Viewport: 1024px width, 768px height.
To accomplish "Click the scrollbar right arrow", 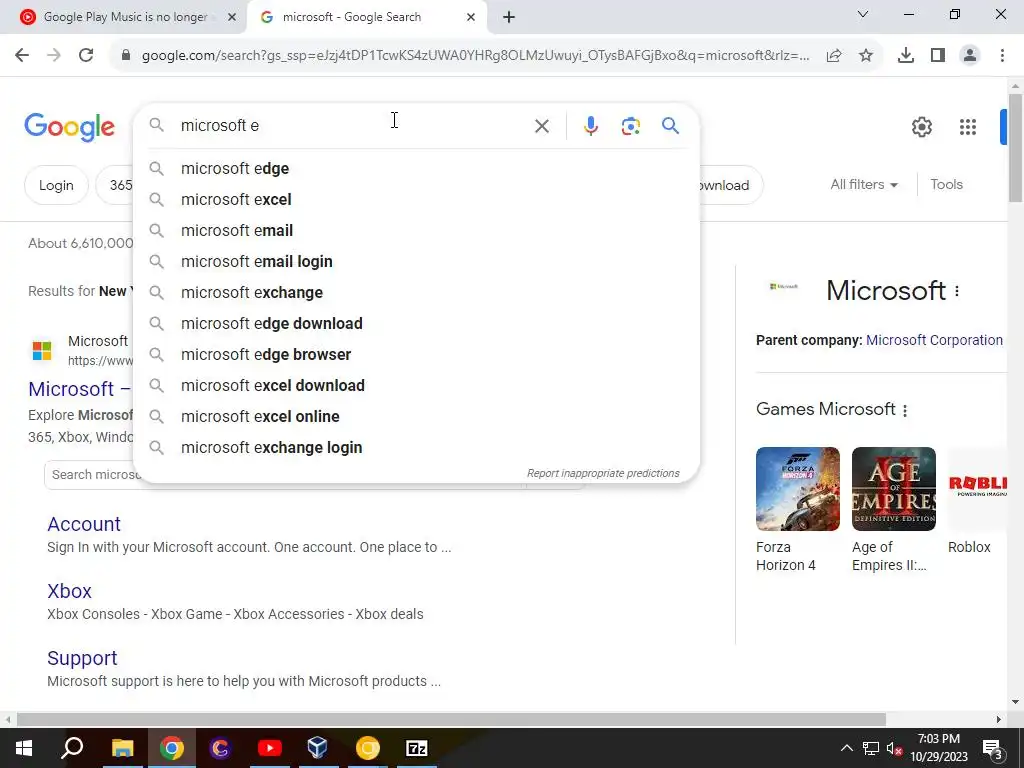I will [x=999, y=720].
